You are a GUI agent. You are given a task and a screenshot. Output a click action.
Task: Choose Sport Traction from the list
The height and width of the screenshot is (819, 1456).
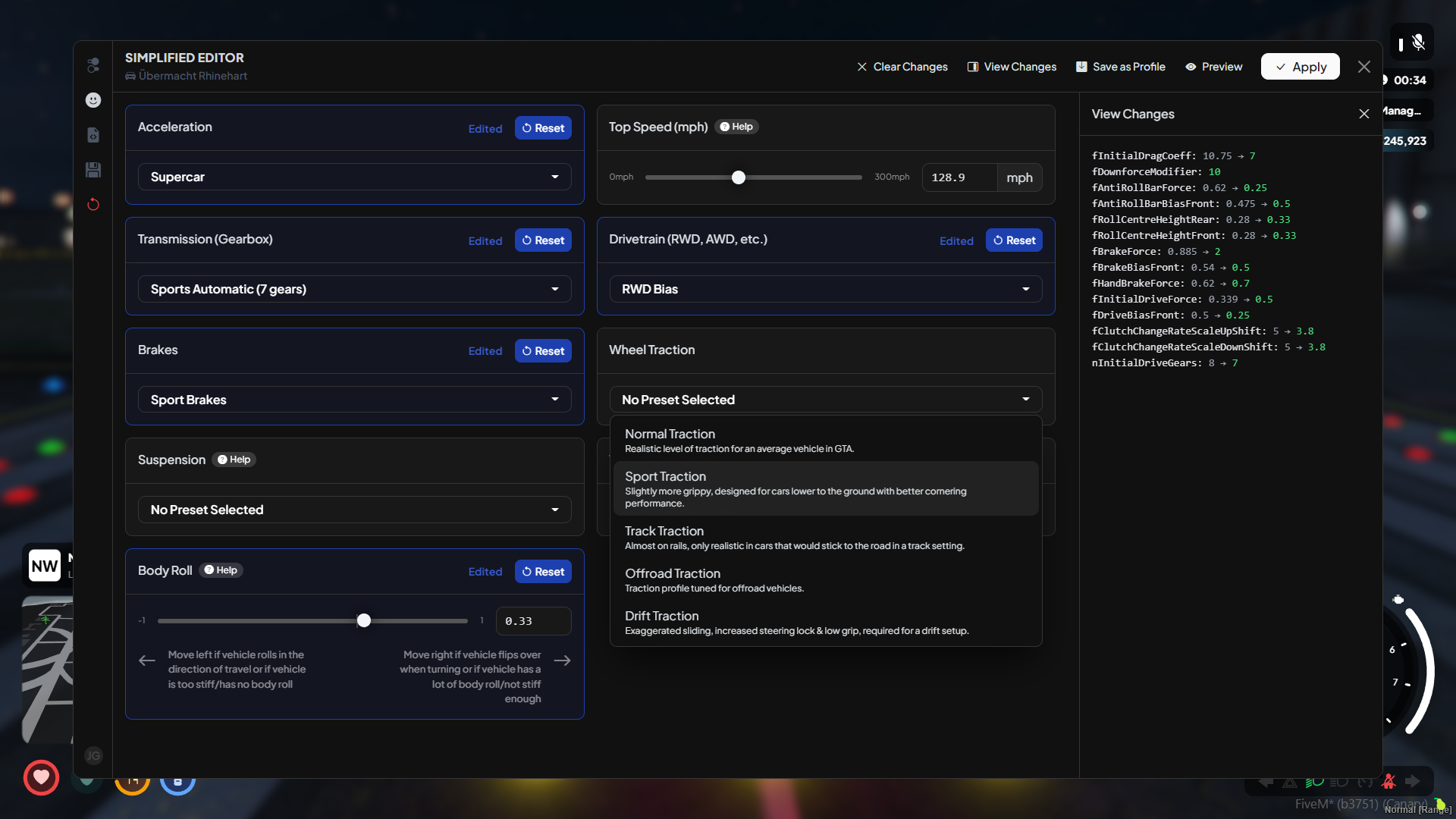point(825,488)
